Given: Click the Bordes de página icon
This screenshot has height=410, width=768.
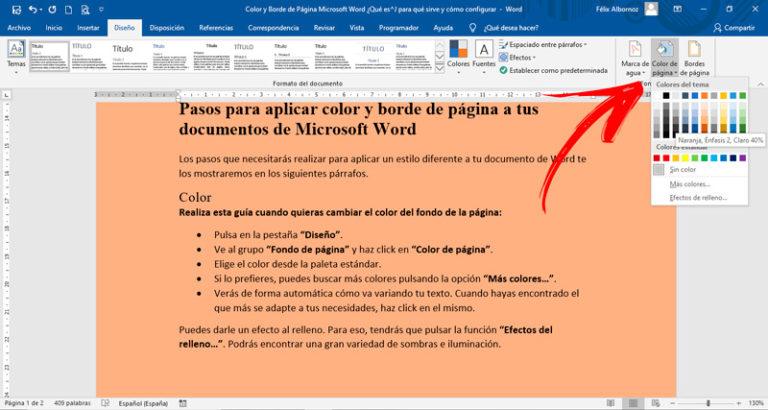Looking at the screenshot, I should pyautogui.click(x=694, y=50).
